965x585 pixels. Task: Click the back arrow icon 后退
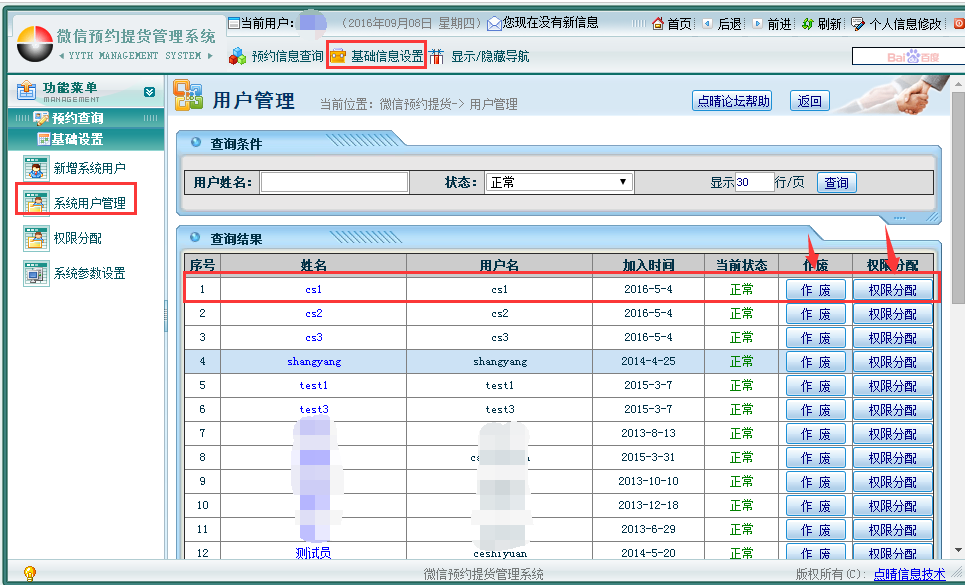pos(708,23)
